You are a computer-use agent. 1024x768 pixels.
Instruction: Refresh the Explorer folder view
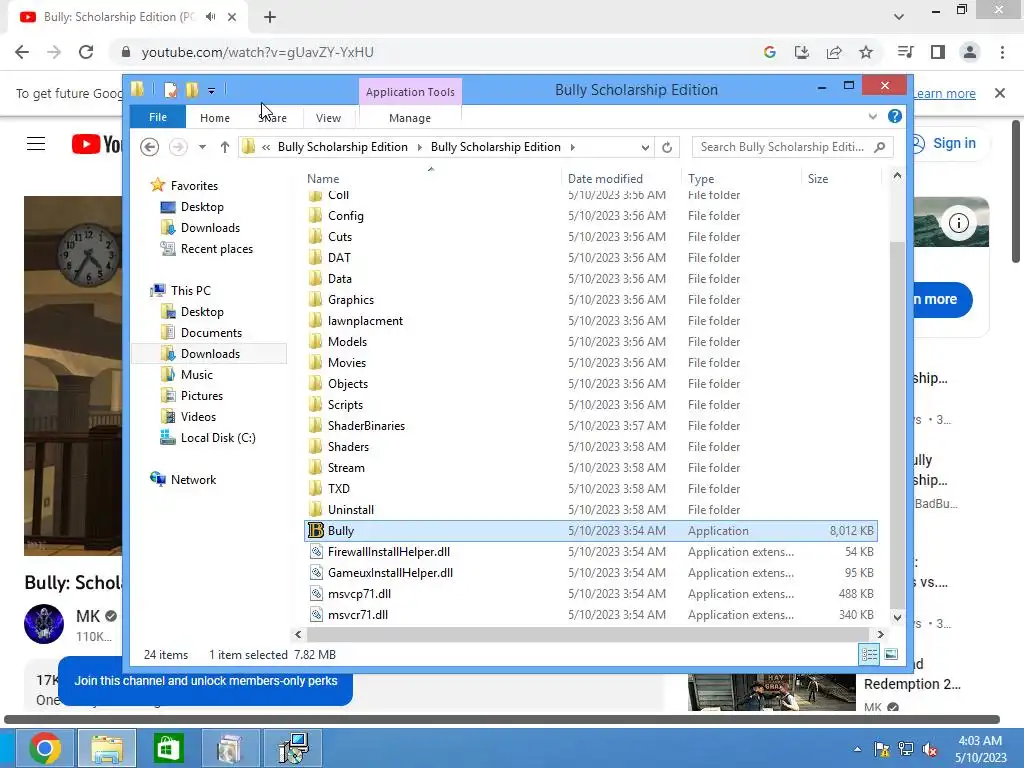click(x=667, y=147)
